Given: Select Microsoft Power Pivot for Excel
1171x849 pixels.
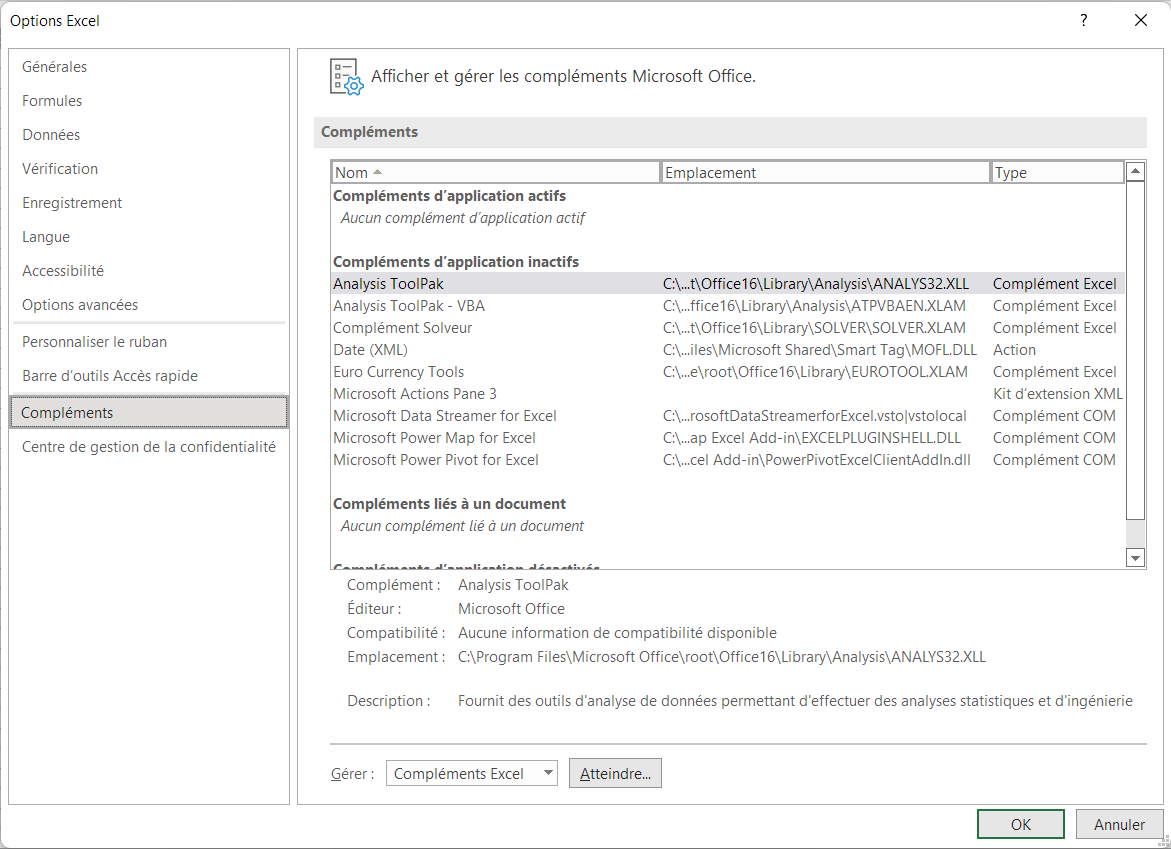Looking at the screenshot, I should pyautogui.click(x=727, y=460).
